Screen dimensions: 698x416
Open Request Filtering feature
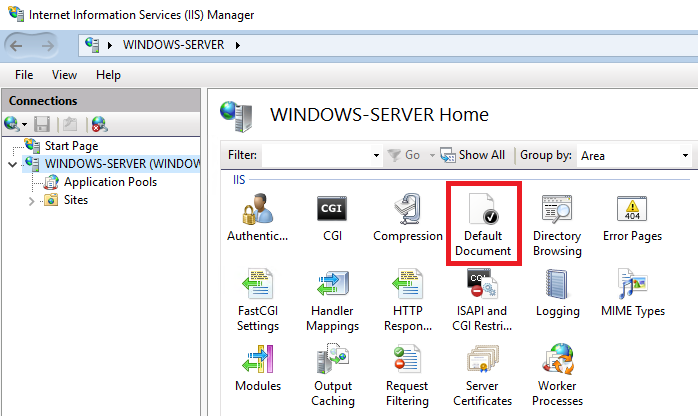click(x=407, y=375)
